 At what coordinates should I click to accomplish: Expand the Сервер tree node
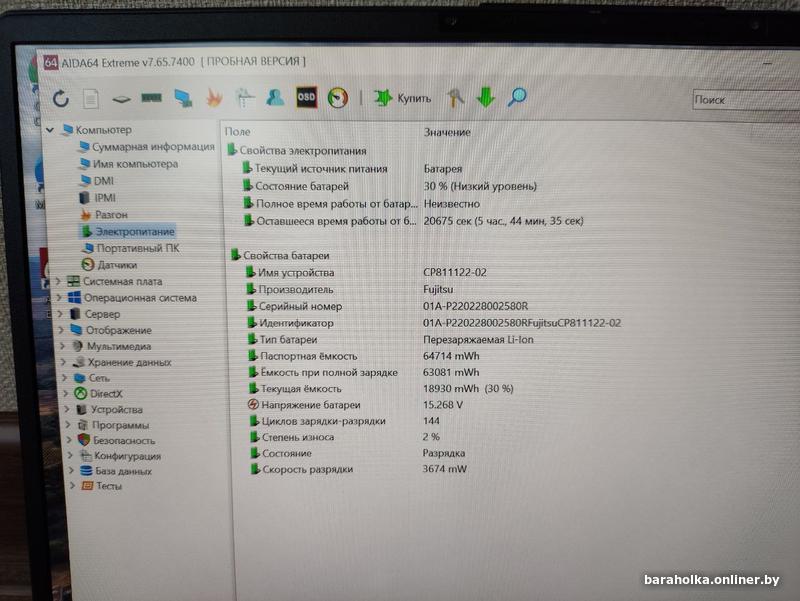tap(61, 314)
